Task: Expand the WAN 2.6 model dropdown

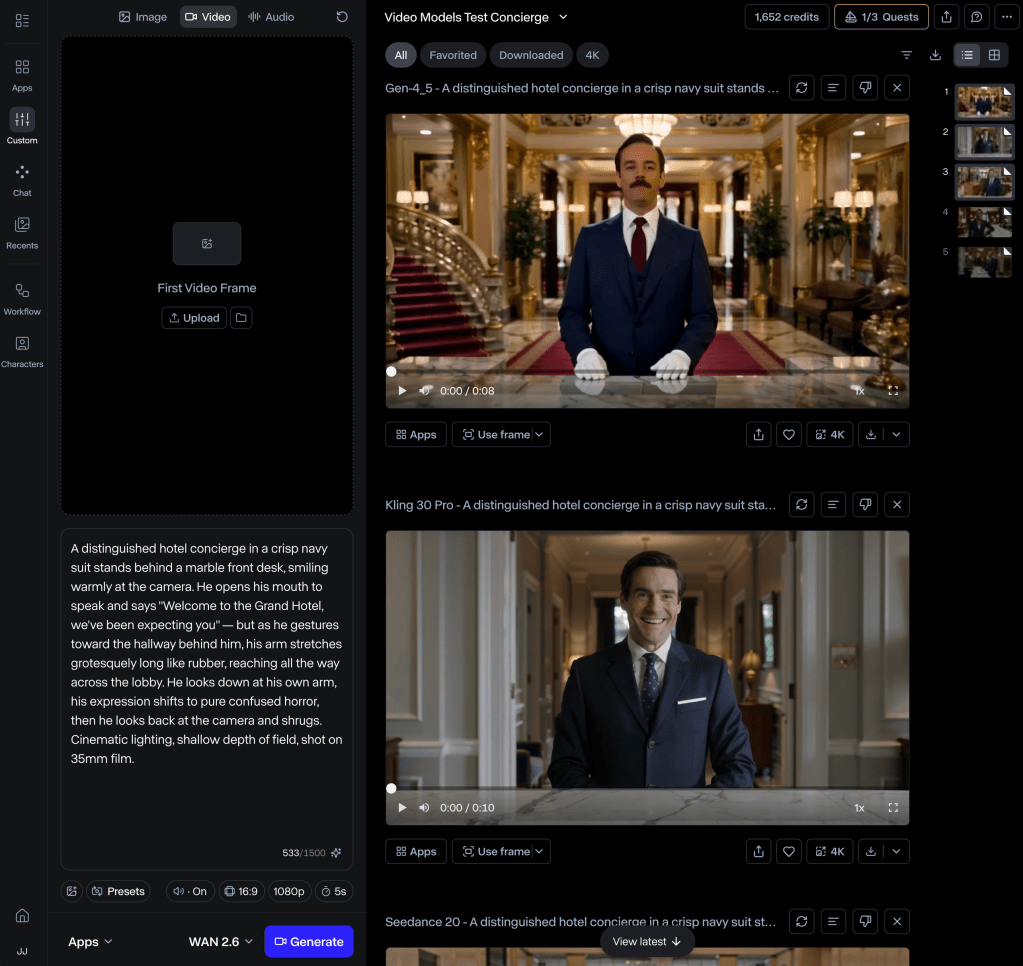Action: tap(221, 941)
